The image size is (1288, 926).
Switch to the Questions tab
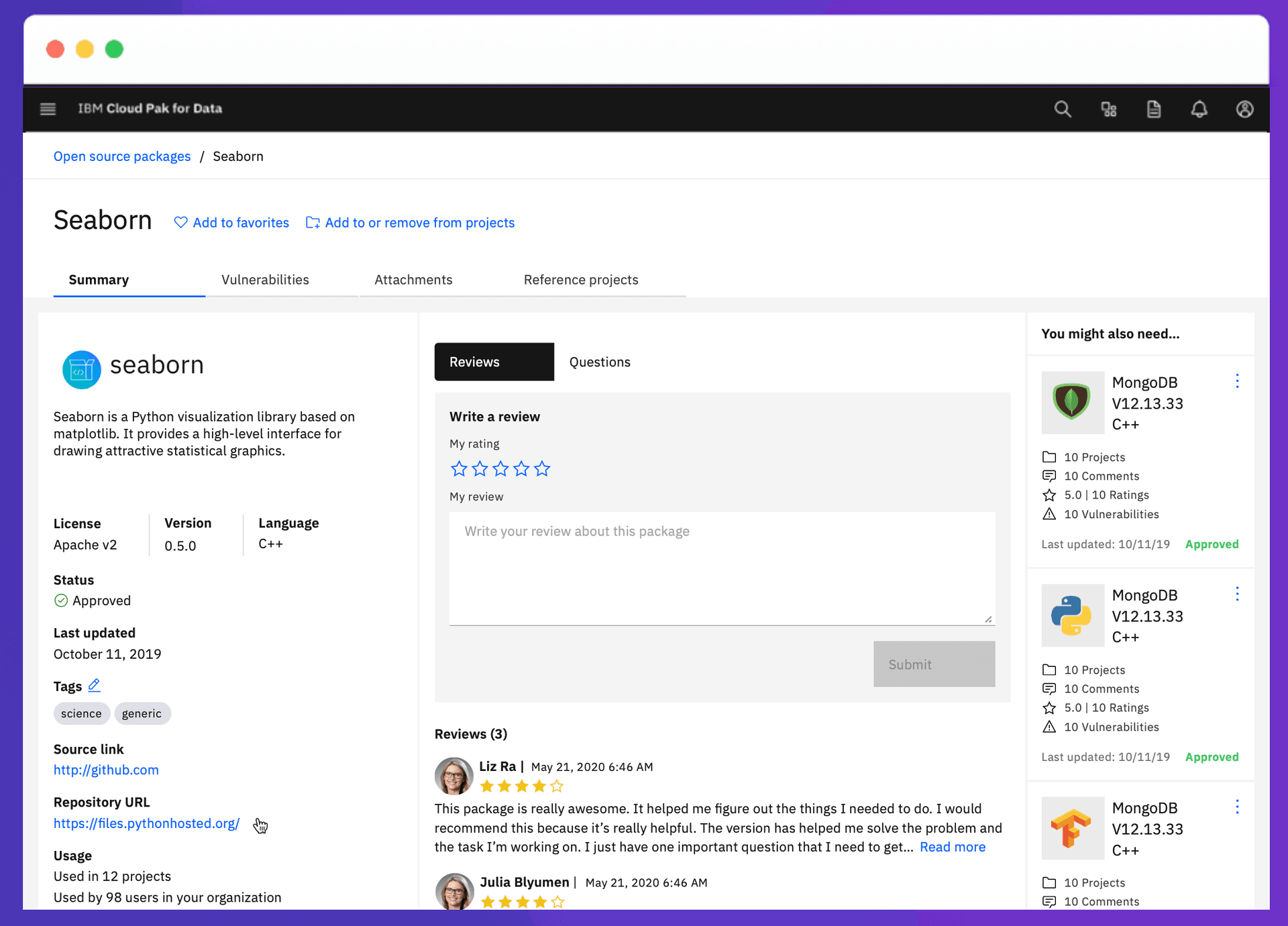point(599,362)
